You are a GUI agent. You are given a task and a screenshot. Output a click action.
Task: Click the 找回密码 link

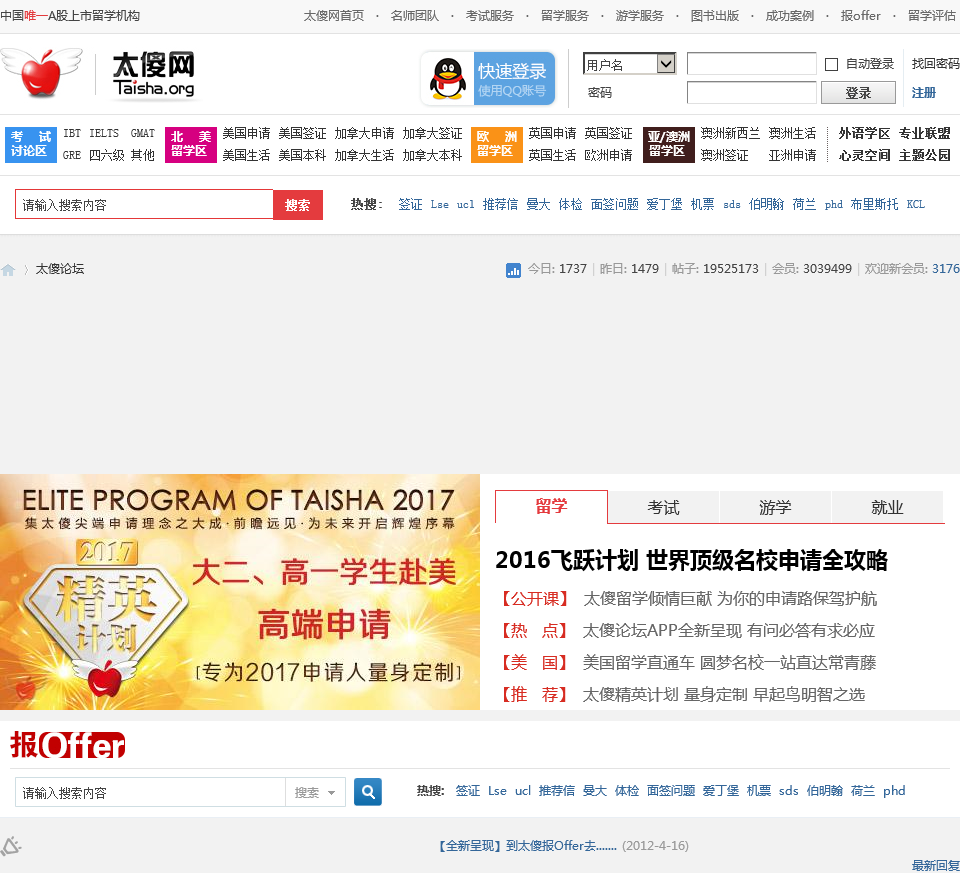pos(935,63)
